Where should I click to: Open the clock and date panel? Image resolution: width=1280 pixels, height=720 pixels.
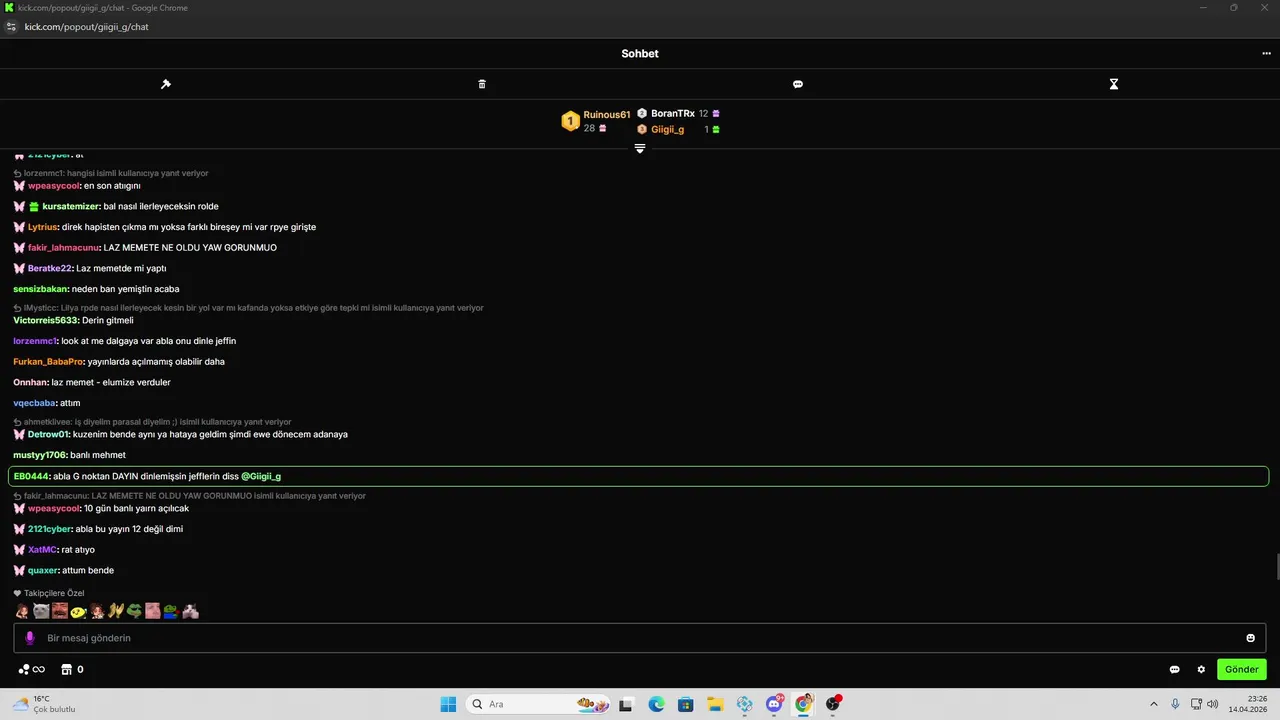pos(1249,704)
